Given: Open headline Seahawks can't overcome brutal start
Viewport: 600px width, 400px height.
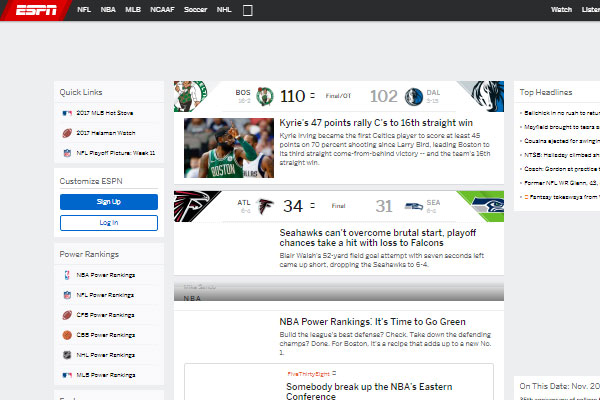Looking at the screenshot, I should (x=378, y=238).
